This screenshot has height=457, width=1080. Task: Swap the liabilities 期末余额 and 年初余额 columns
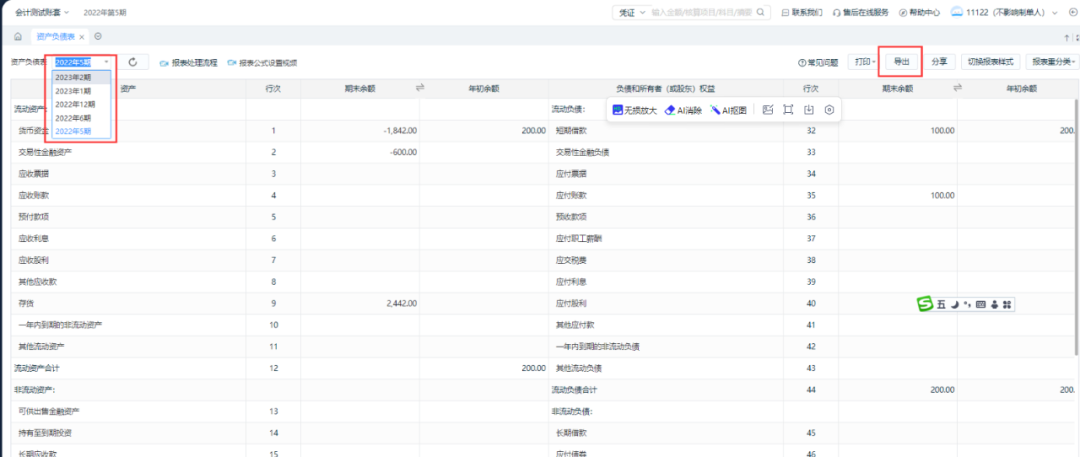[957, 88]
